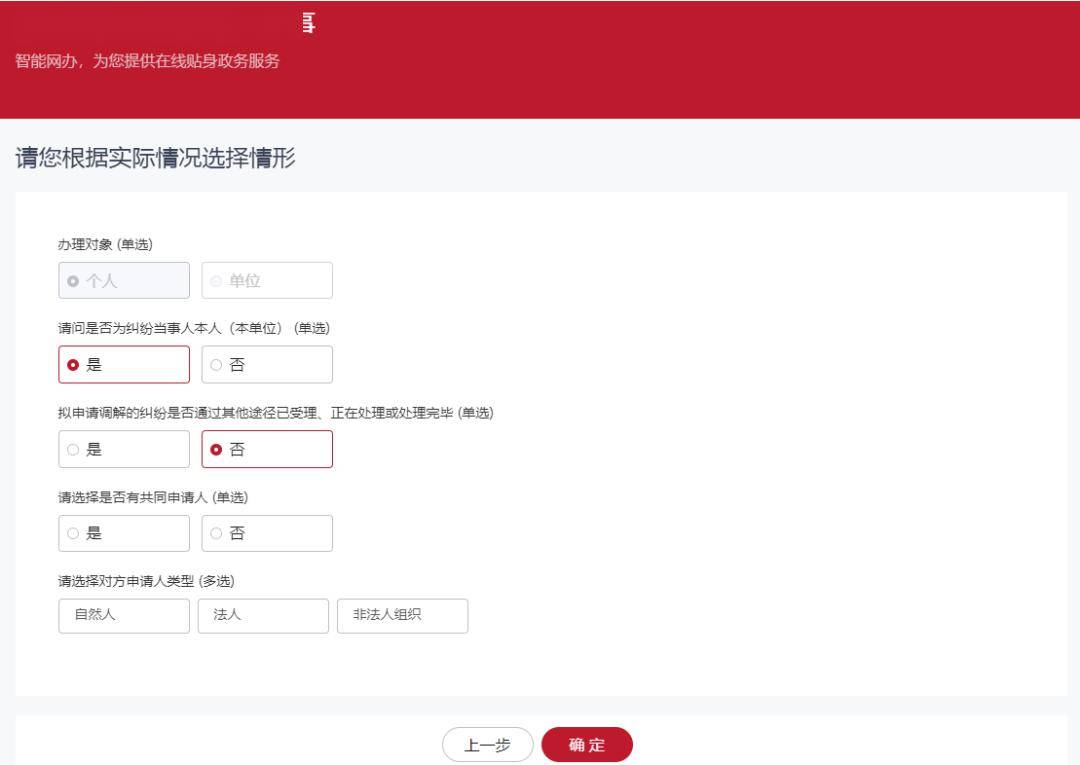Select 是 for 是否有共同申请人
Screen dimensions: 1080x765
click(x=123, y=533)
